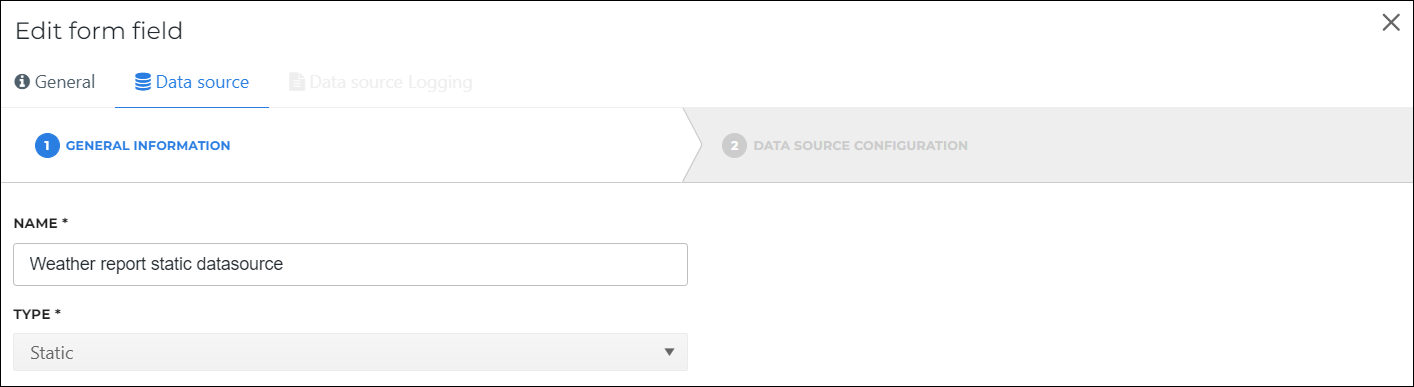1414x387 pixels.
Task: Click the Edit form field title
Action: (x=99, y=31)
